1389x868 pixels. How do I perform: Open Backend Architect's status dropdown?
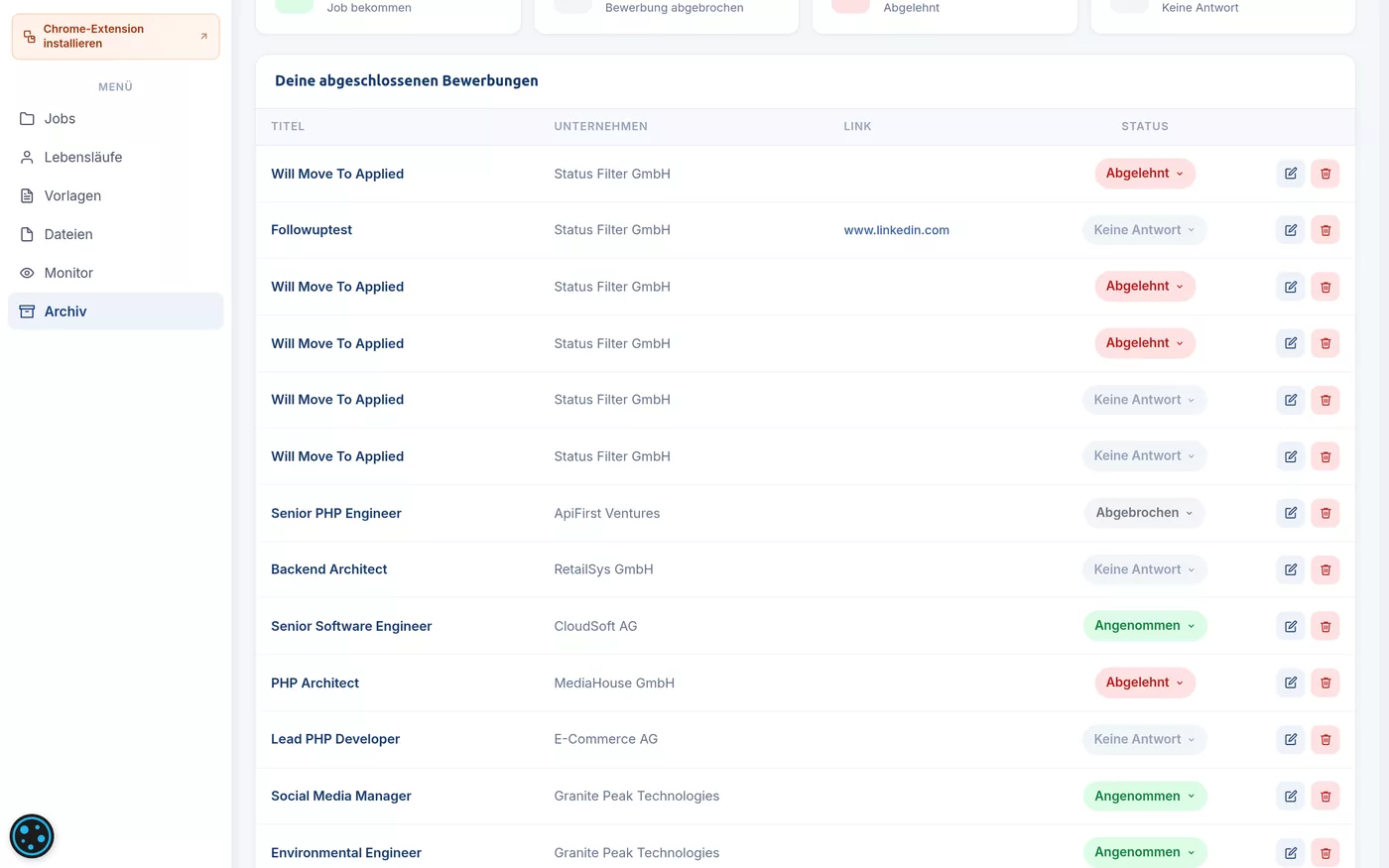coord(1145,569)
